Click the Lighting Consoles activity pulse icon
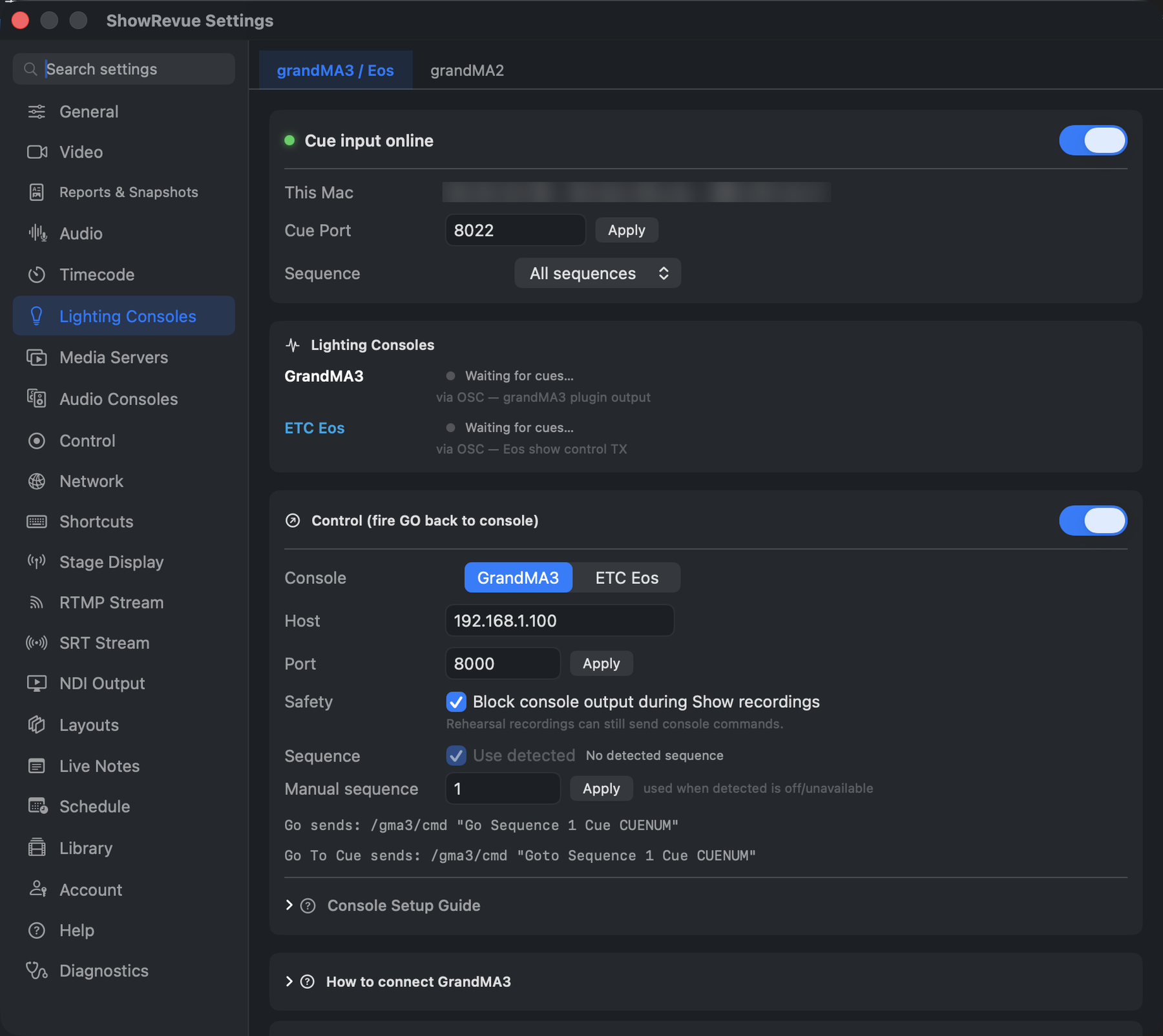 pyautogui.click(x=293, y=345)
